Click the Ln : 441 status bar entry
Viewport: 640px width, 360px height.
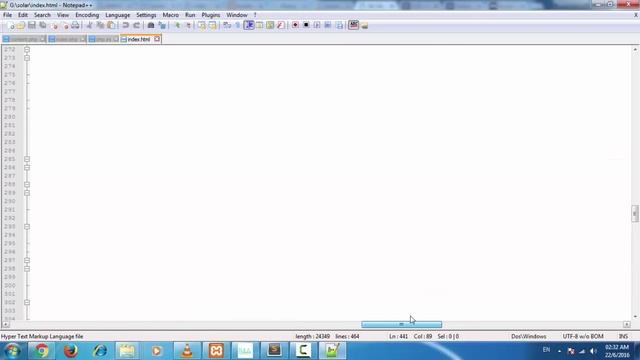(398, 336)
